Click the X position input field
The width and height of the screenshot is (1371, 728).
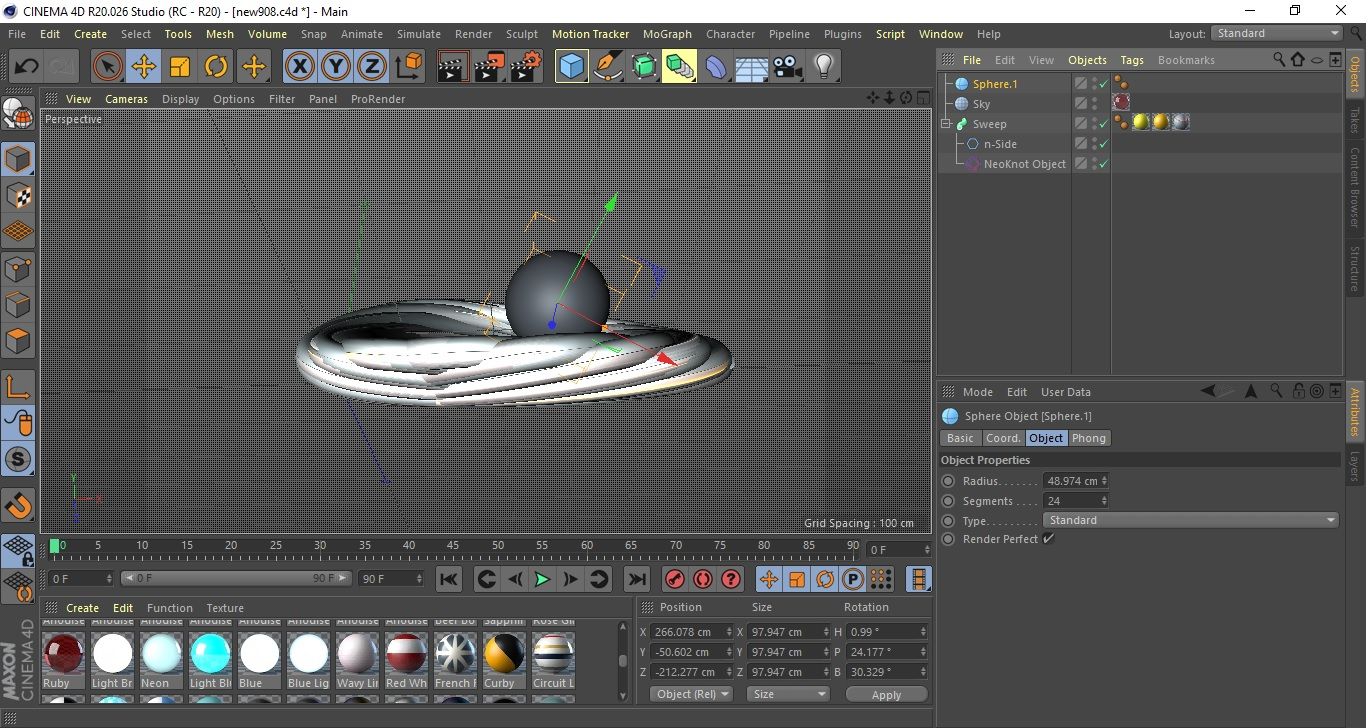tap(688, 632)
